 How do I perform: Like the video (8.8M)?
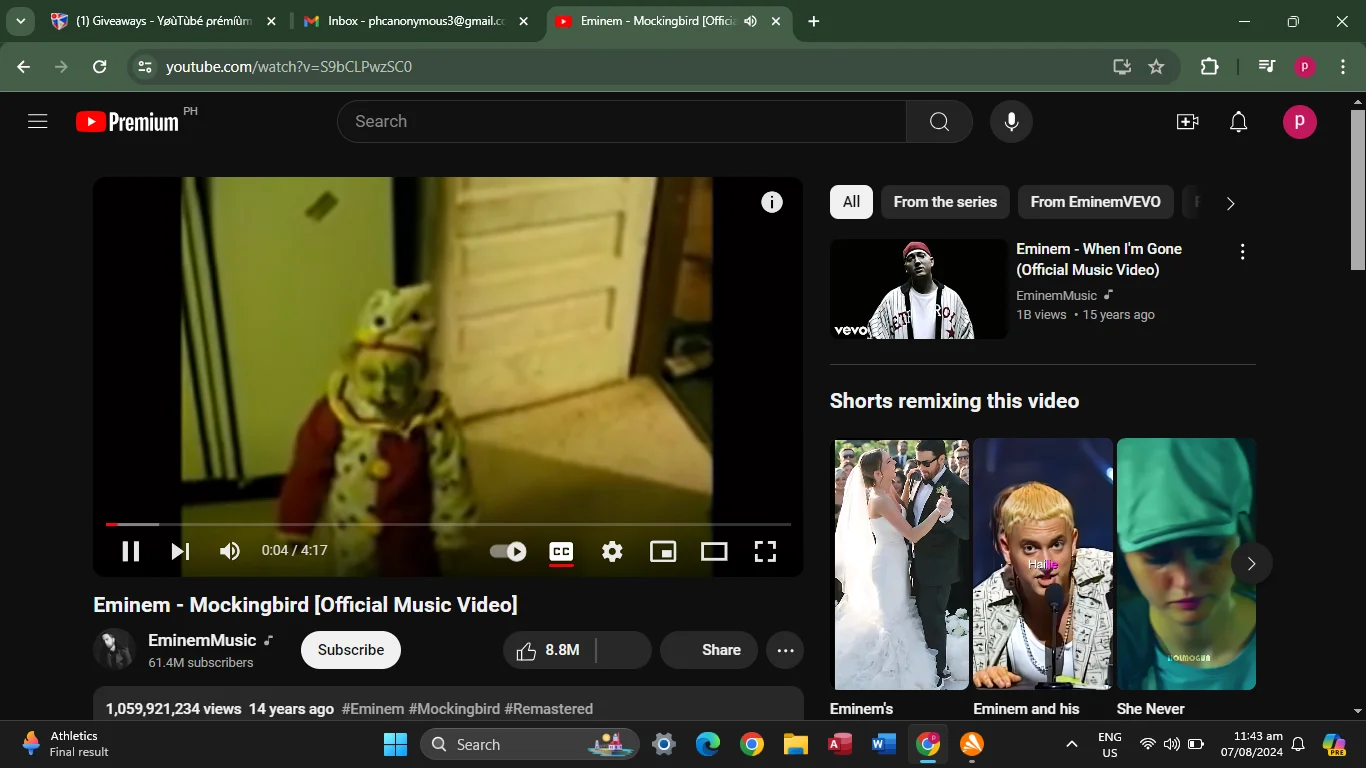click(x=549, y=650)
